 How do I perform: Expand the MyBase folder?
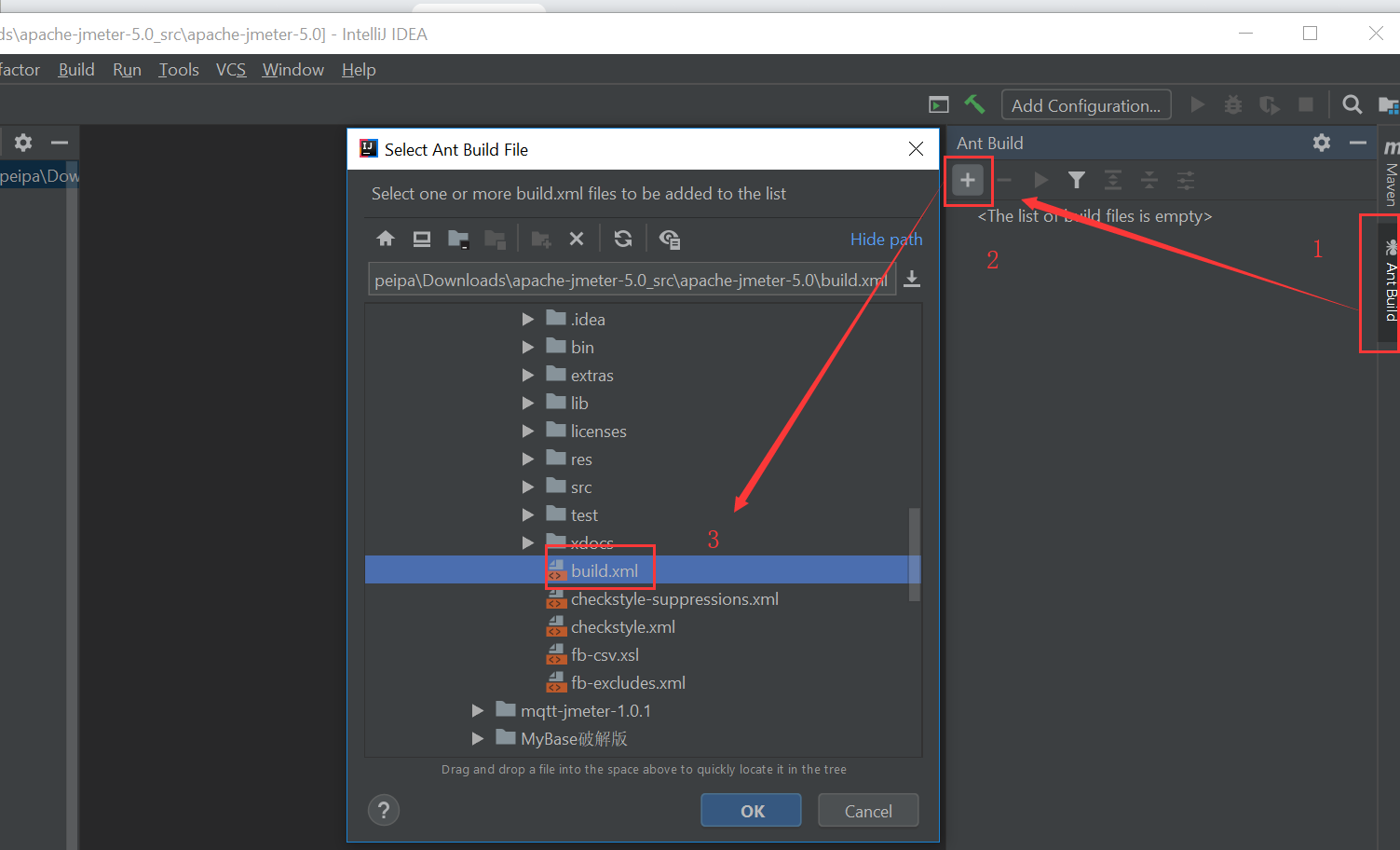click(x=478, y=738)
